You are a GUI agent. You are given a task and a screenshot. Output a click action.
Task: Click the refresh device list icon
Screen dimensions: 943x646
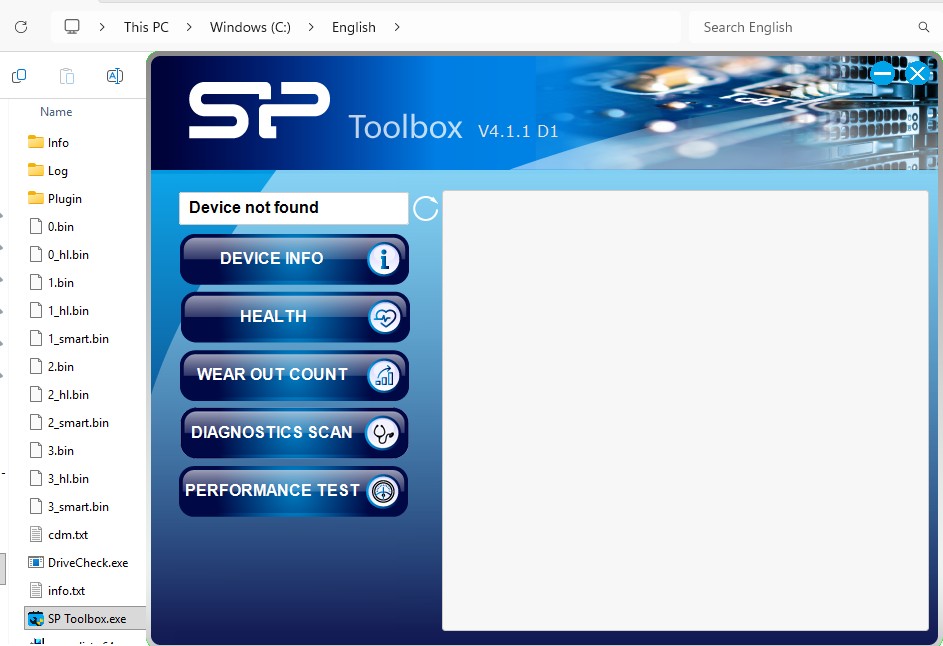point(426,208)
